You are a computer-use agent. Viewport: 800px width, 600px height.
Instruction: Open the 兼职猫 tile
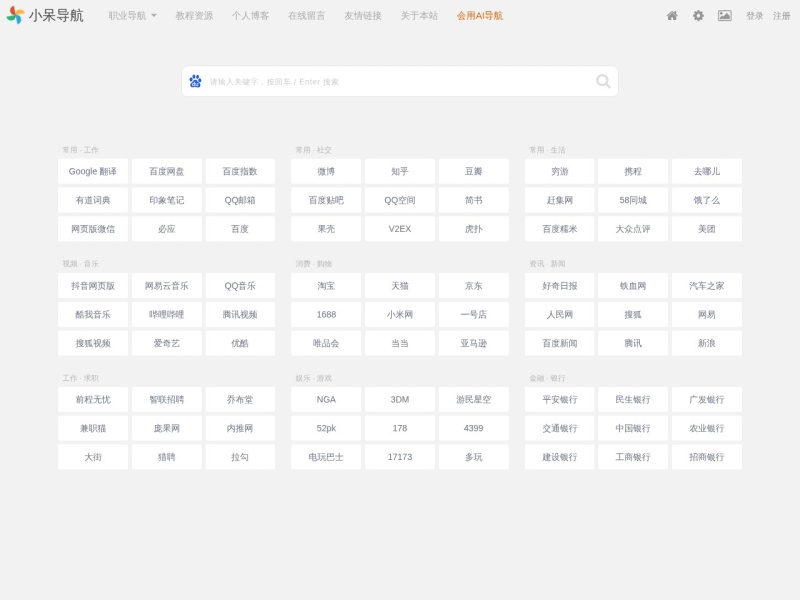click(x=93, y=428)
